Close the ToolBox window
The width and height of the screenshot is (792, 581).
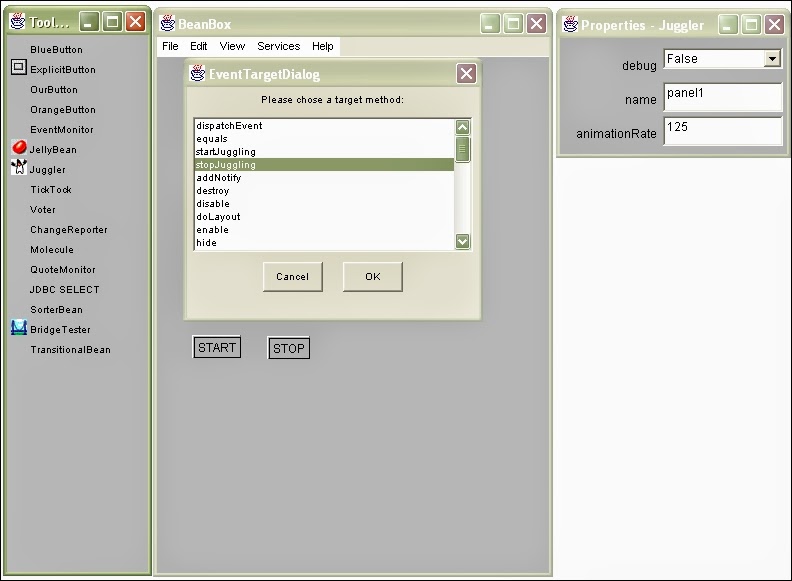pyautogui.click(x=135, y=22)
